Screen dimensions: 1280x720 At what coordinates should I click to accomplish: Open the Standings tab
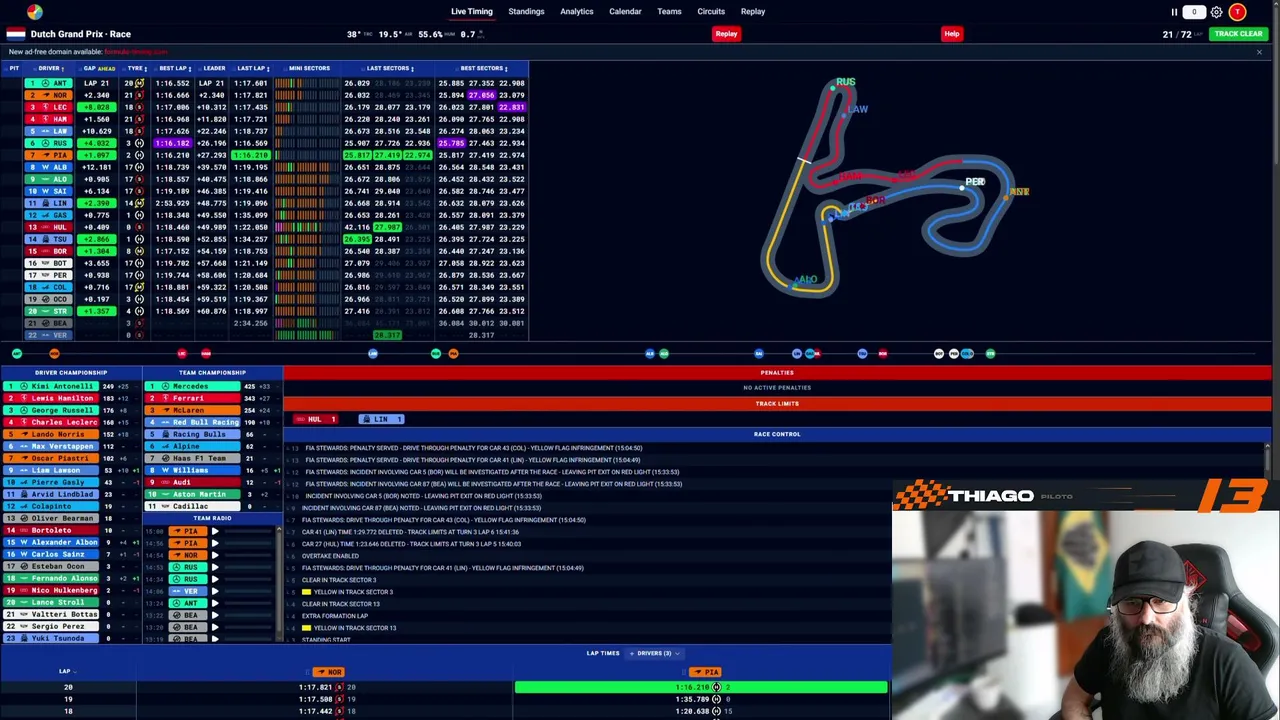(x=526, y=12)
